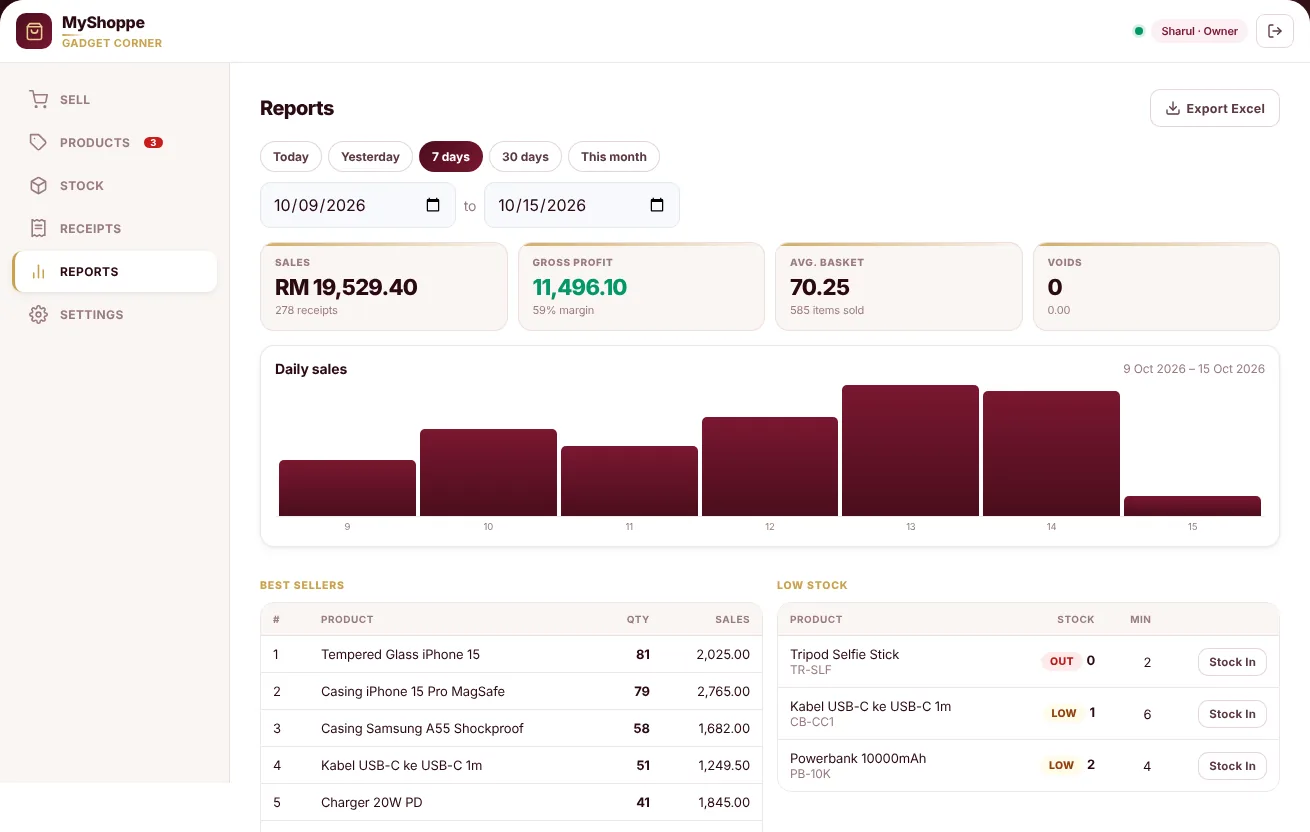This screenshot has width=1310, height=832.
Task: Open calendar picker of start date
Action: (433, 205)
